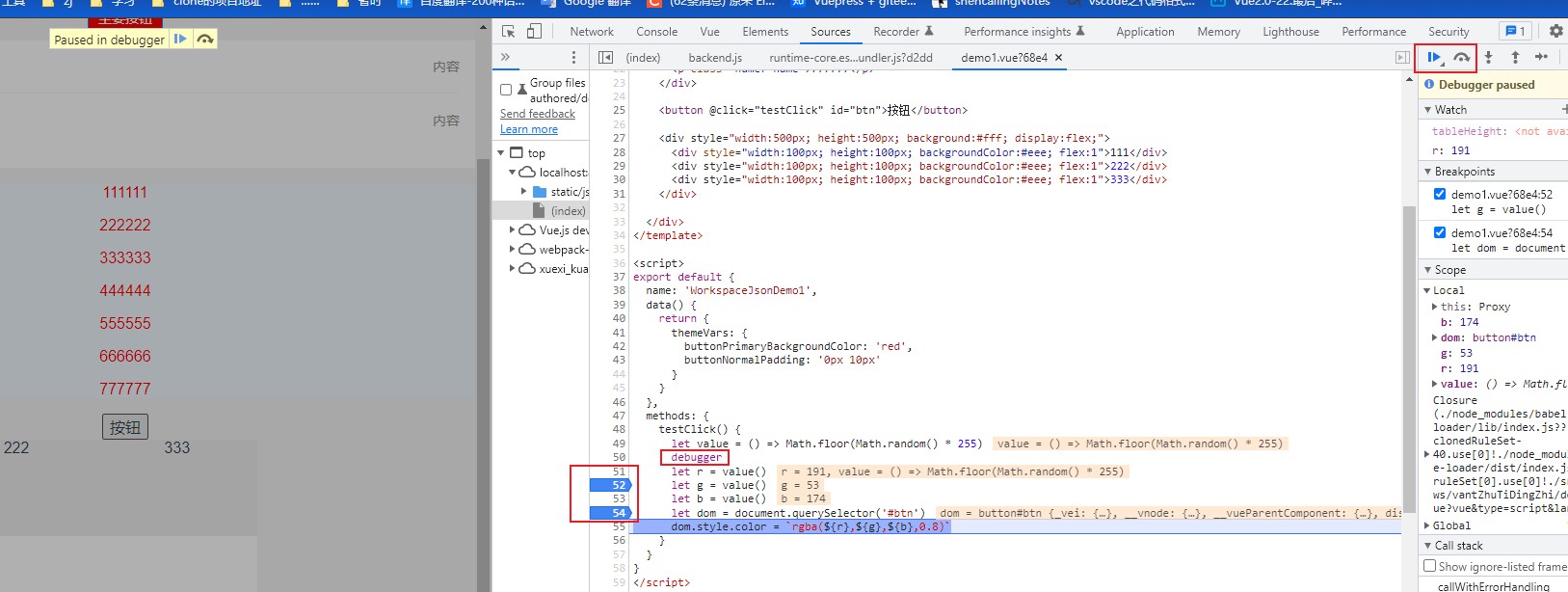Click the (index) file icon in tree

click(x=540, y=211)
